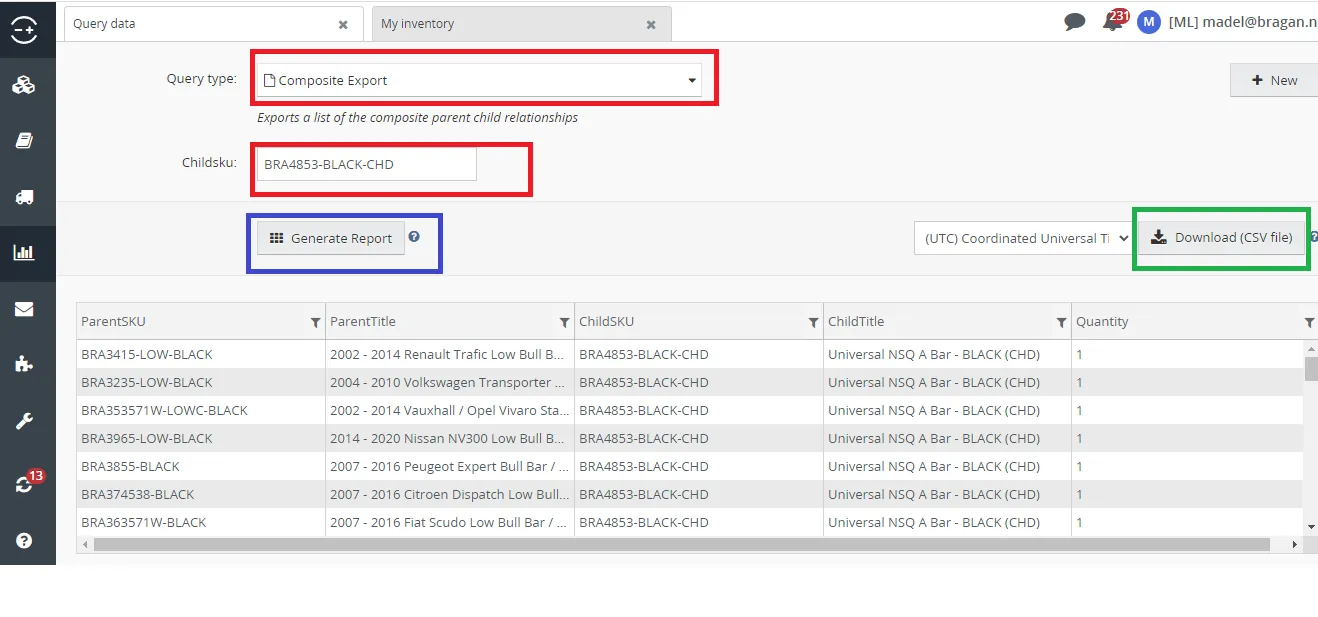
Task: Click the Download (CSV file) button
Action: click(x=1222, y=237)
